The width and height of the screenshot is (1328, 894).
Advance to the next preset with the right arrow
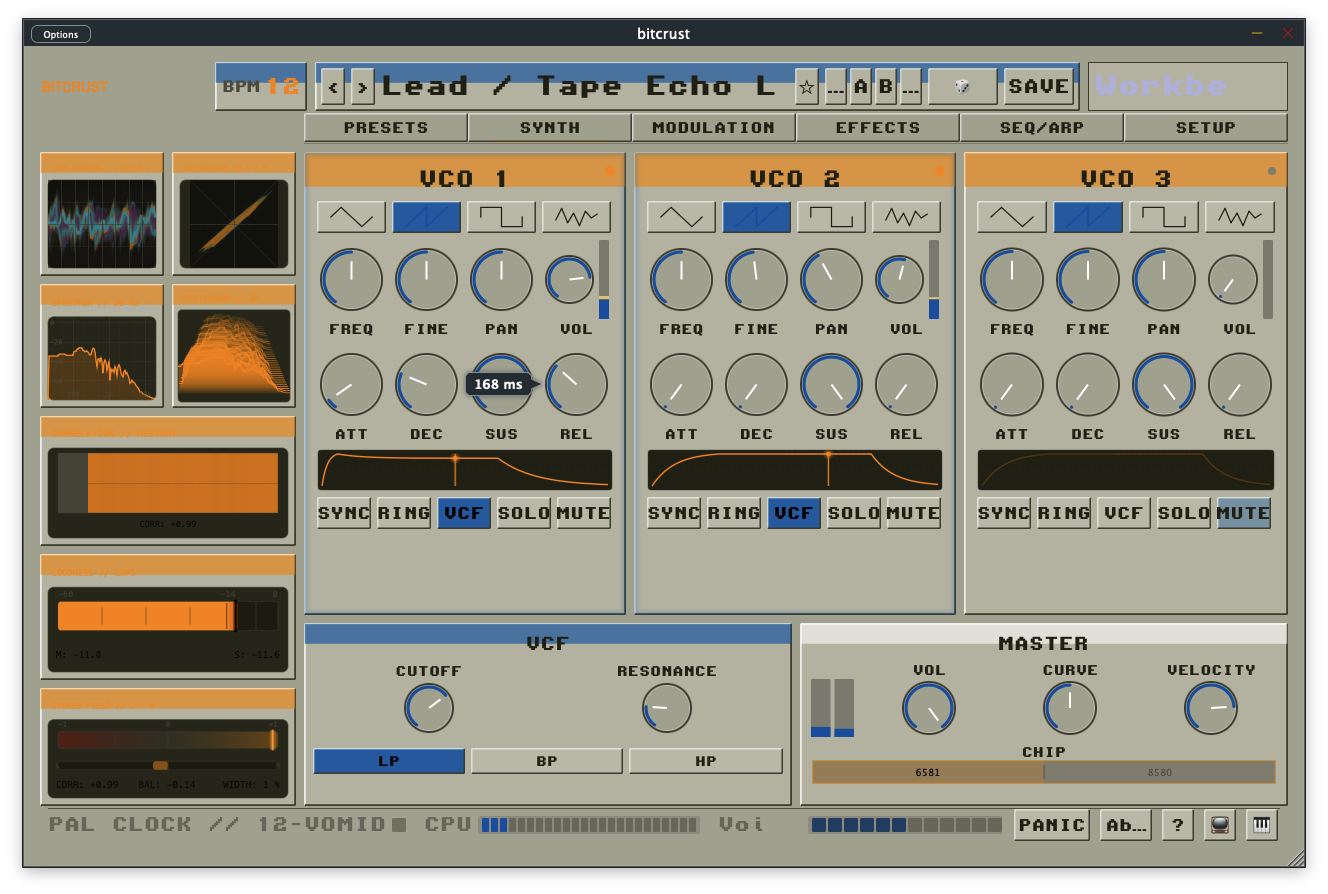click(360, 87)
